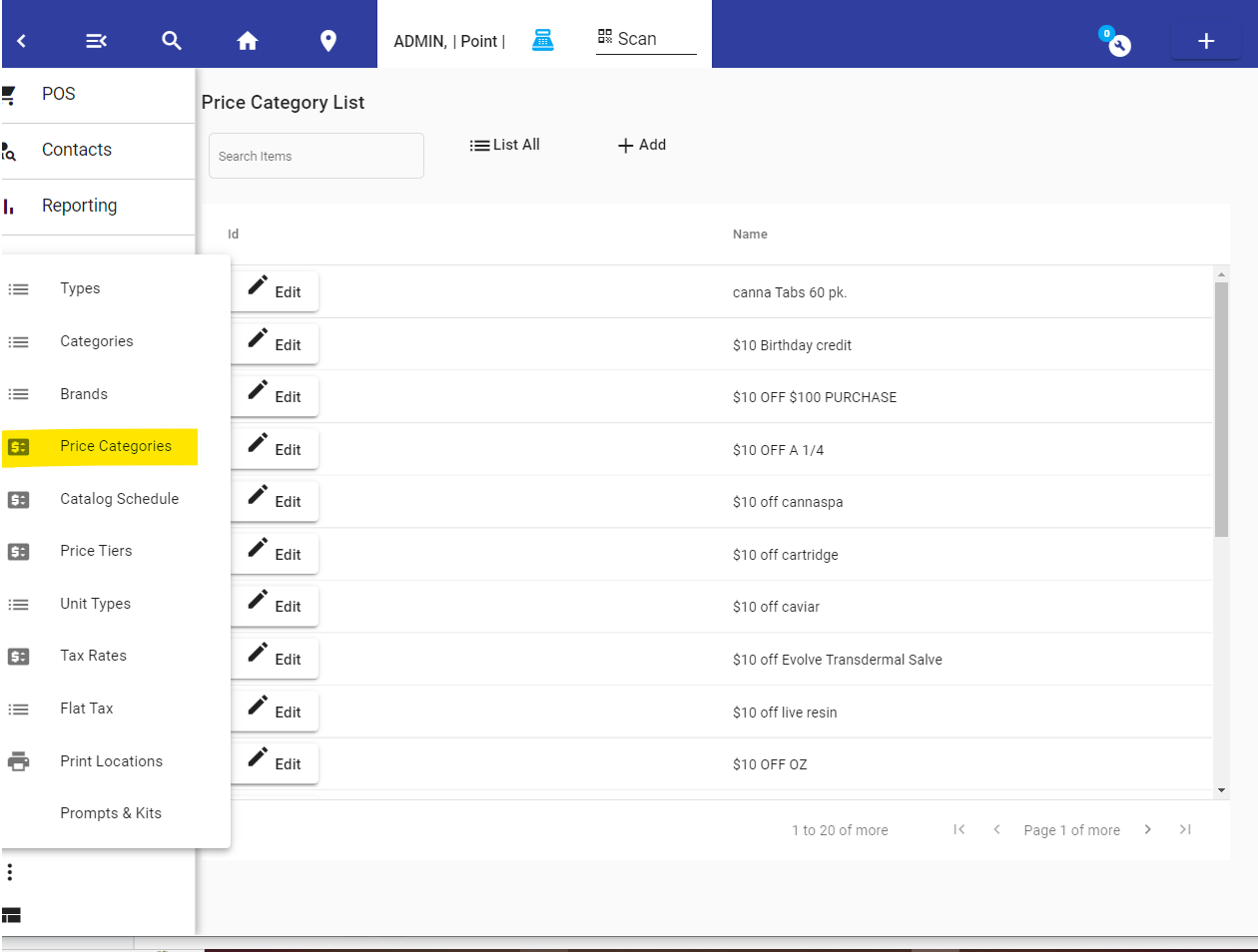Click the Brands list icon

click(19, 394)
